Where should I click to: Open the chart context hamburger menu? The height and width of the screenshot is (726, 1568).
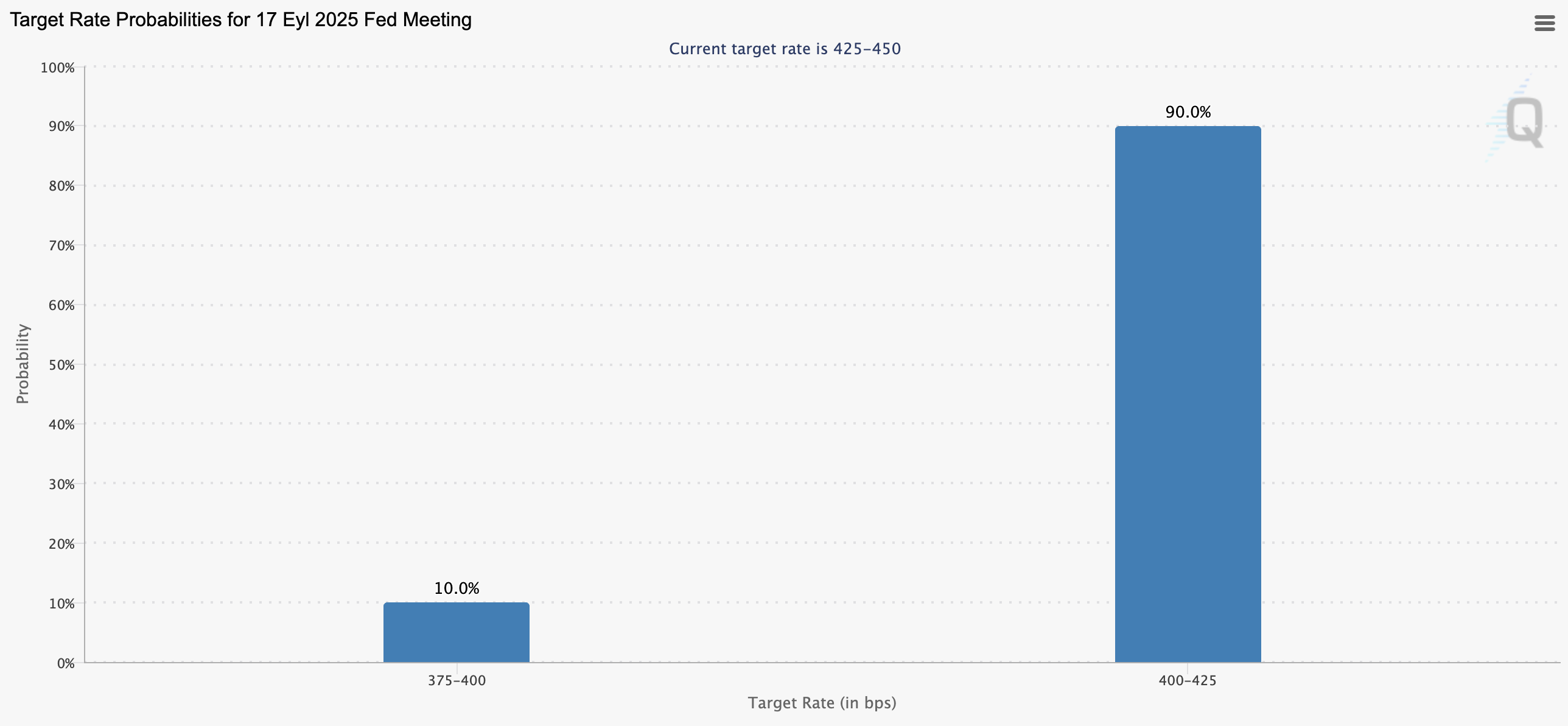pyautogui.click(x=1544, y=23)
